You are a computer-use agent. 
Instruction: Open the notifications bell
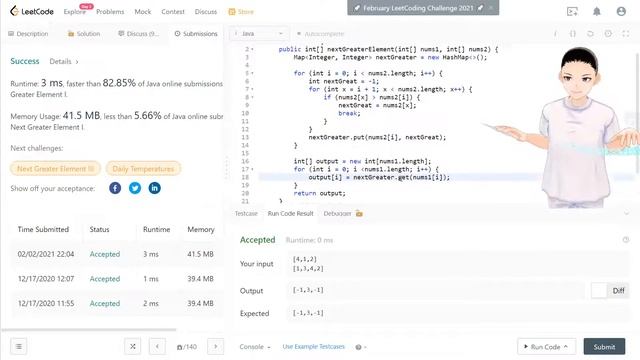pos(597,11)
